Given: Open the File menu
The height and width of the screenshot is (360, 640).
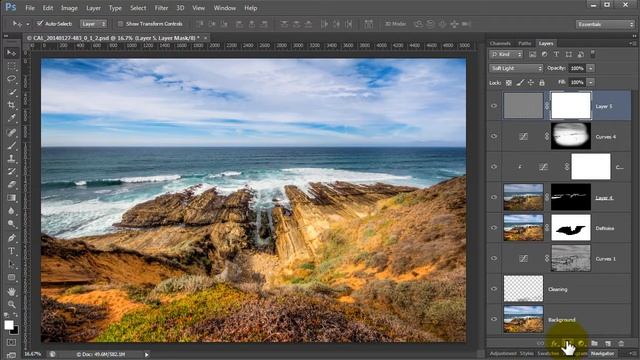Looking at the screenshot, I should point(30,8).
